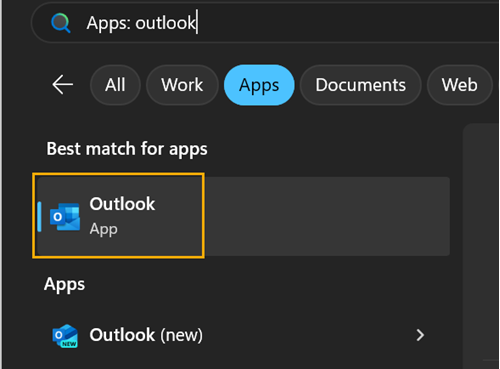Click the classic Outlook app icon
Screen dimensions: 500x369
point(65,217)
